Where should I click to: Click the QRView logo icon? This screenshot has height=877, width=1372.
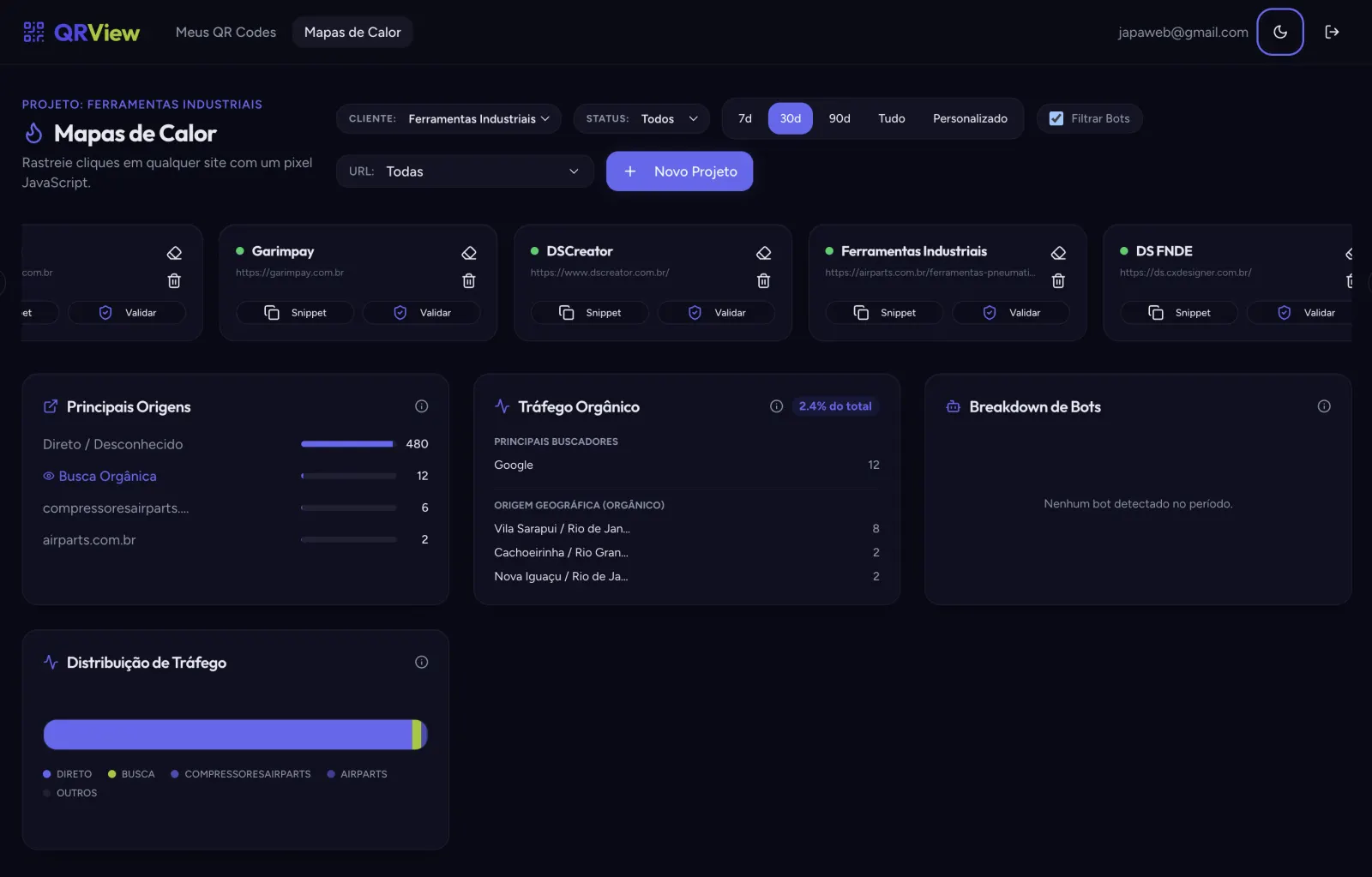33,33
